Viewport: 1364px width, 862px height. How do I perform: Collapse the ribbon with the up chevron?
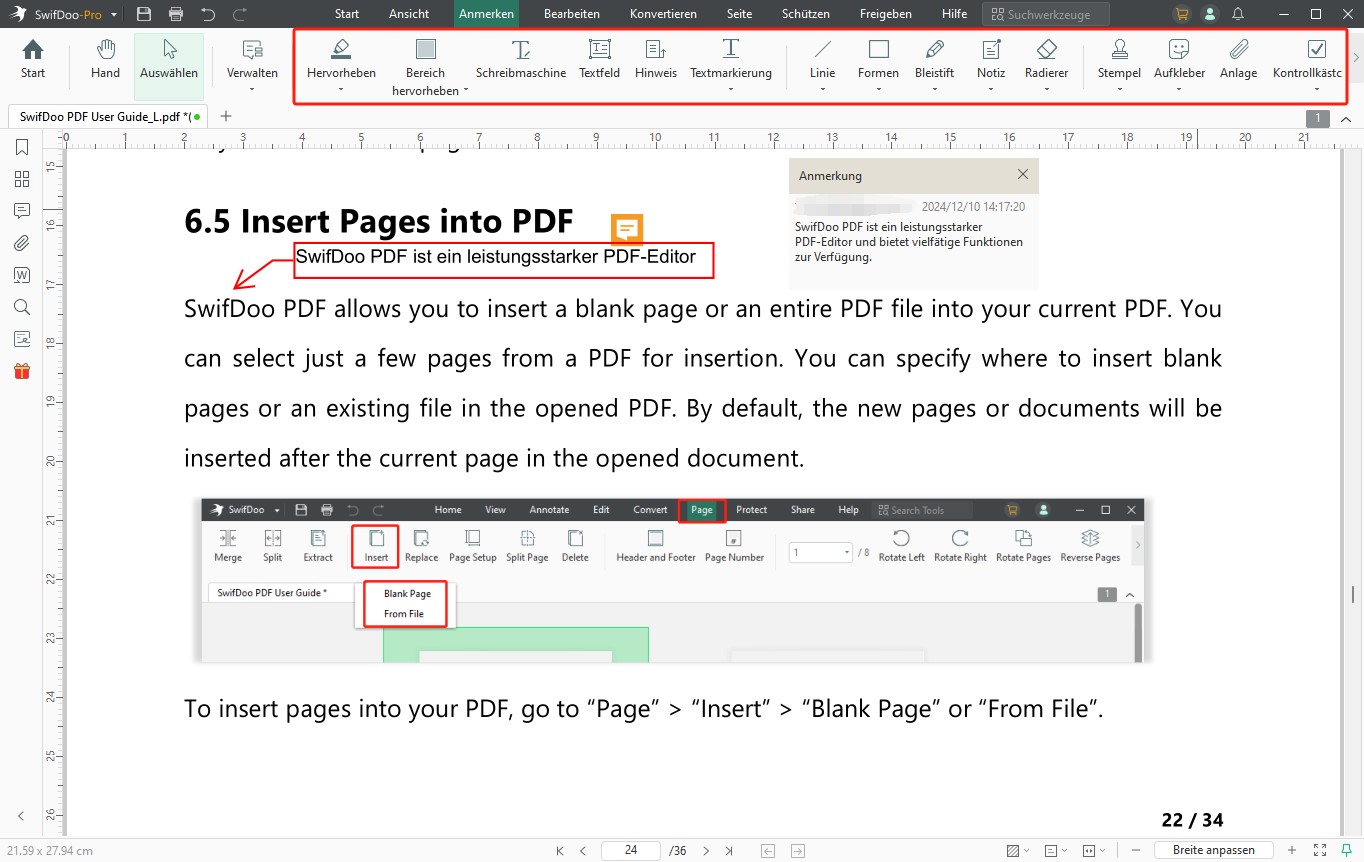[x=1346, y=118]
